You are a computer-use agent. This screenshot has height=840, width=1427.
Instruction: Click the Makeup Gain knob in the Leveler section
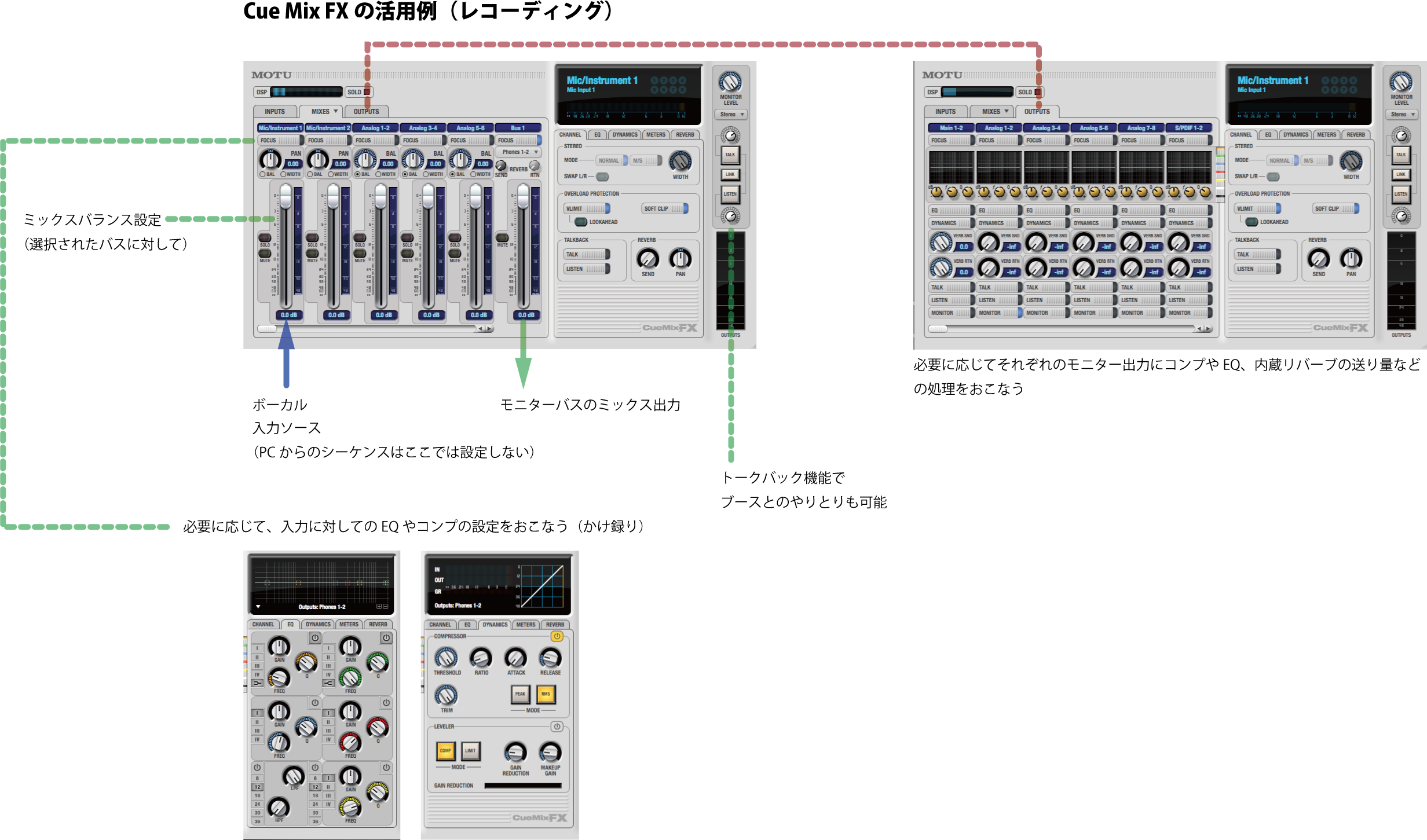[550, 752]
